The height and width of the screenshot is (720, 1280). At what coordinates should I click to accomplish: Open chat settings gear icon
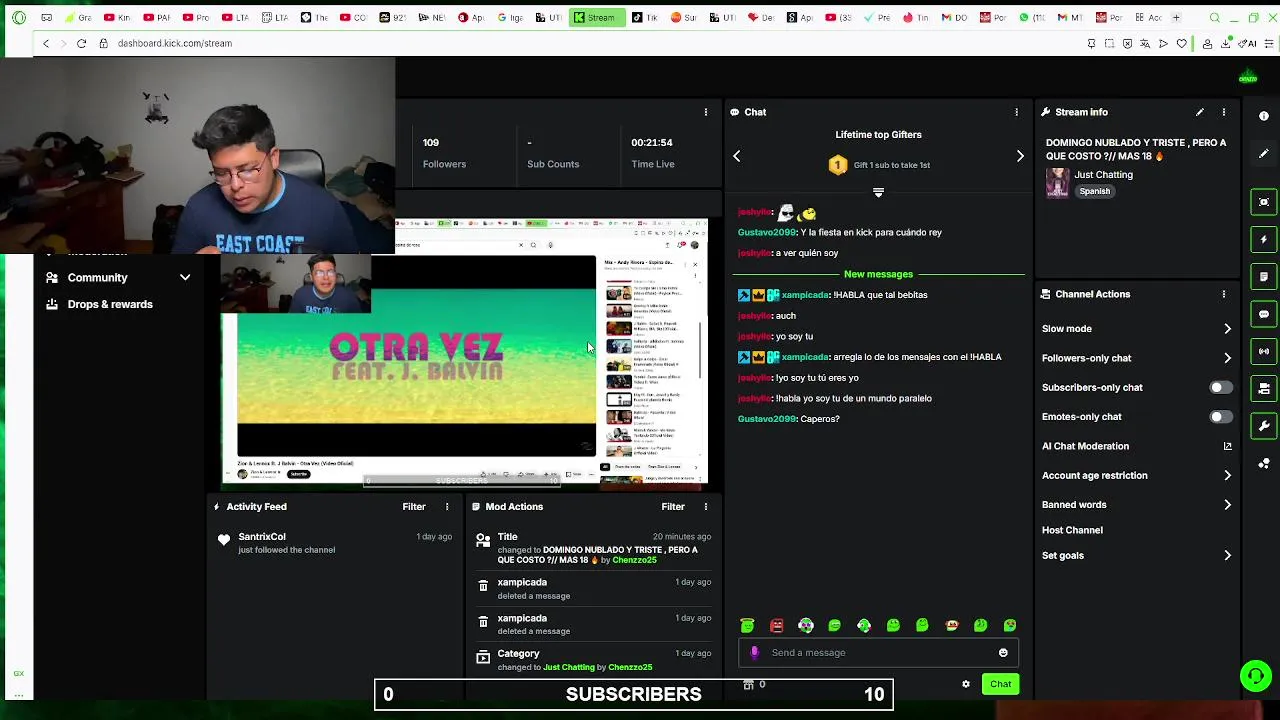(x=966, y=685)
